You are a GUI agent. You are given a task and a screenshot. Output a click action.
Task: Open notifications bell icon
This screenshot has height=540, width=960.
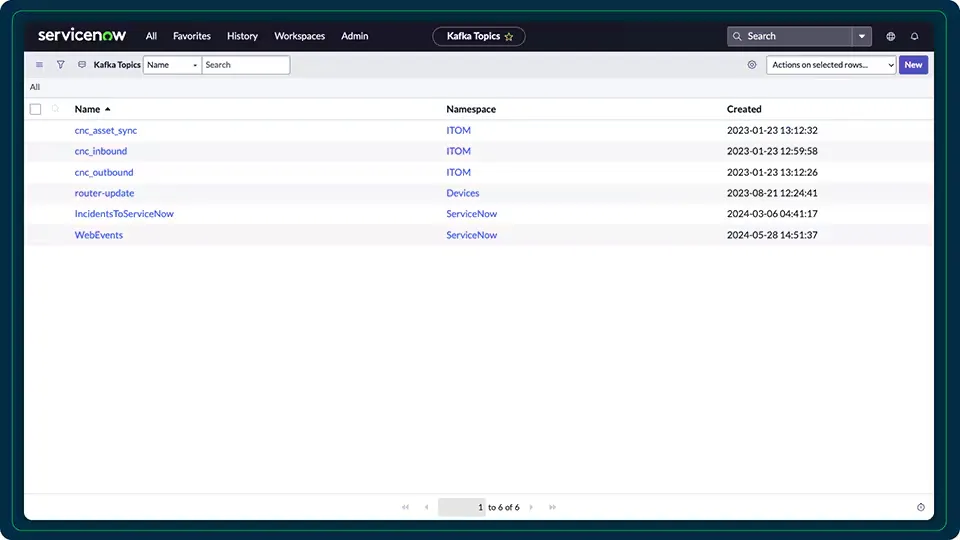915,37
